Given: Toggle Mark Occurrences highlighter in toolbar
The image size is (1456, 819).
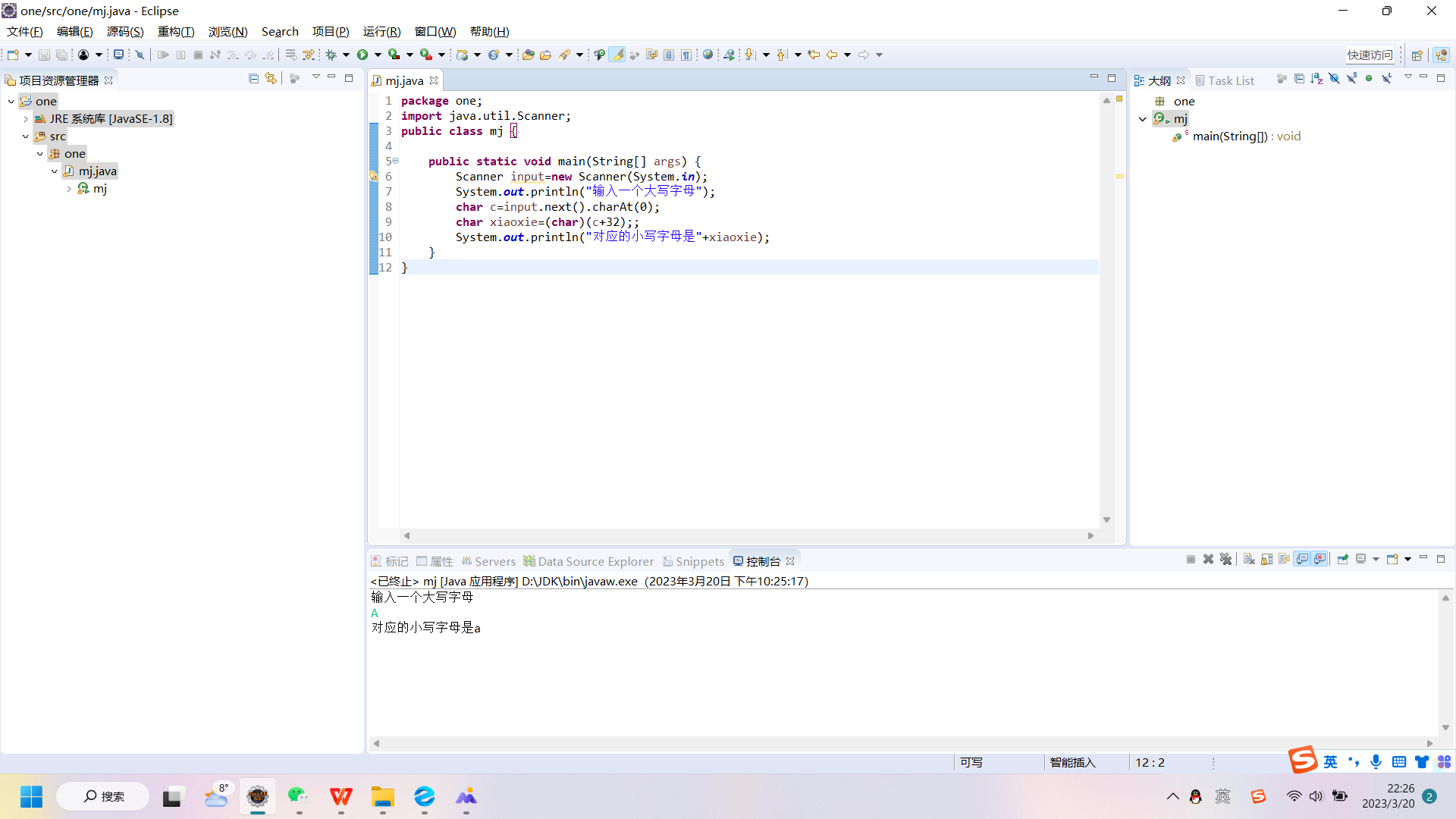Looking at the screenshot, I should click(x=617, y=55).
